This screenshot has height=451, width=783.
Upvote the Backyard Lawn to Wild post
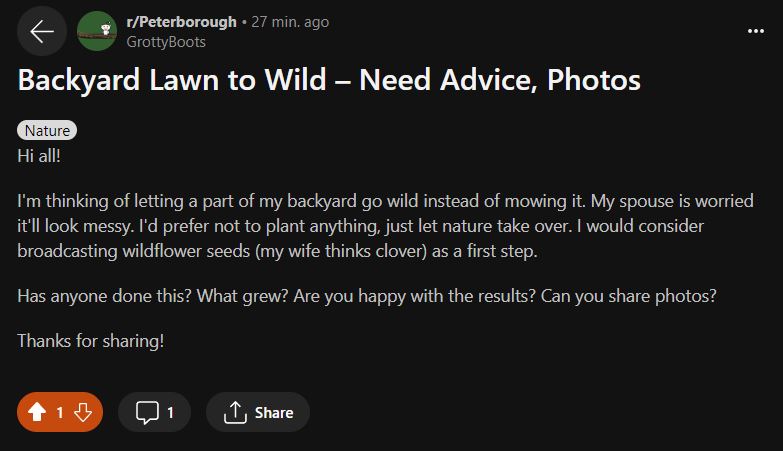tap(37, 412)
